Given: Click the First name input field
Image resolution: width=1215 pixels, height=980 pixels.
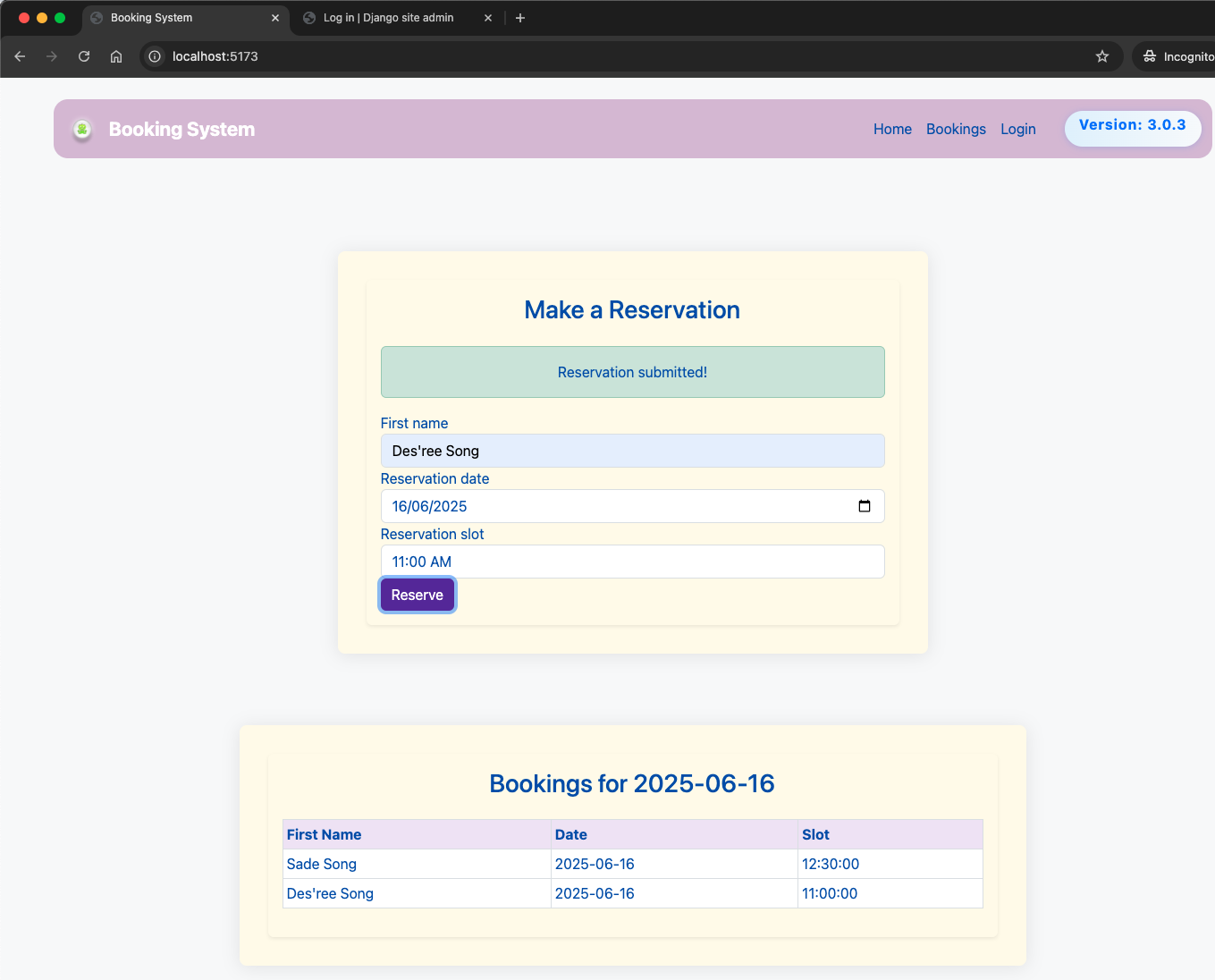Looking at the screenshot, I should point(632,451).
